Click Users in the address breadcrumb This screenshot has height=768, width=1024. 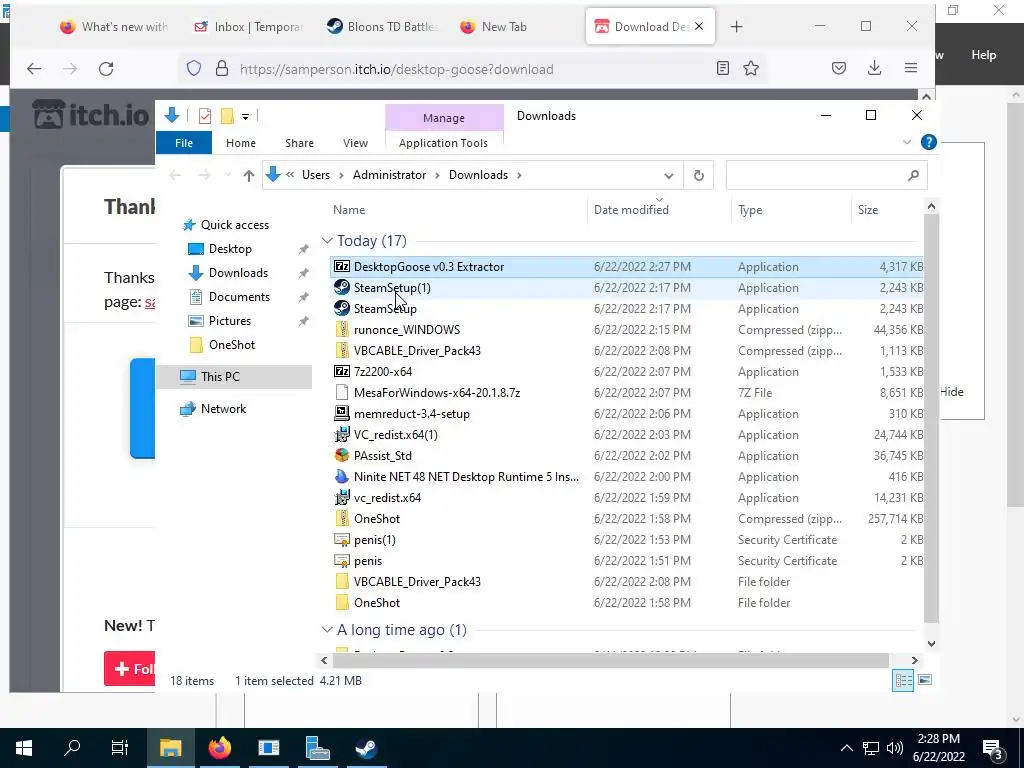[x=315, y=175]
